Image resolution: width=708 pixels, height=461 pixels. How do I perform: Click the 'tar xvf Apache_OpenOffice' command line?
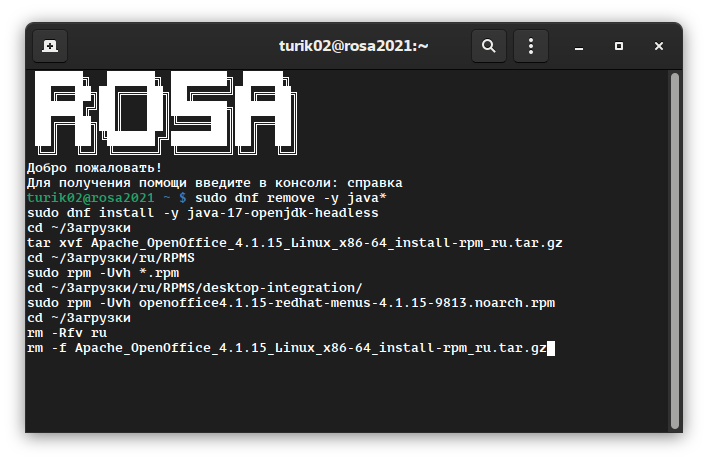click(x=295, y=243)
